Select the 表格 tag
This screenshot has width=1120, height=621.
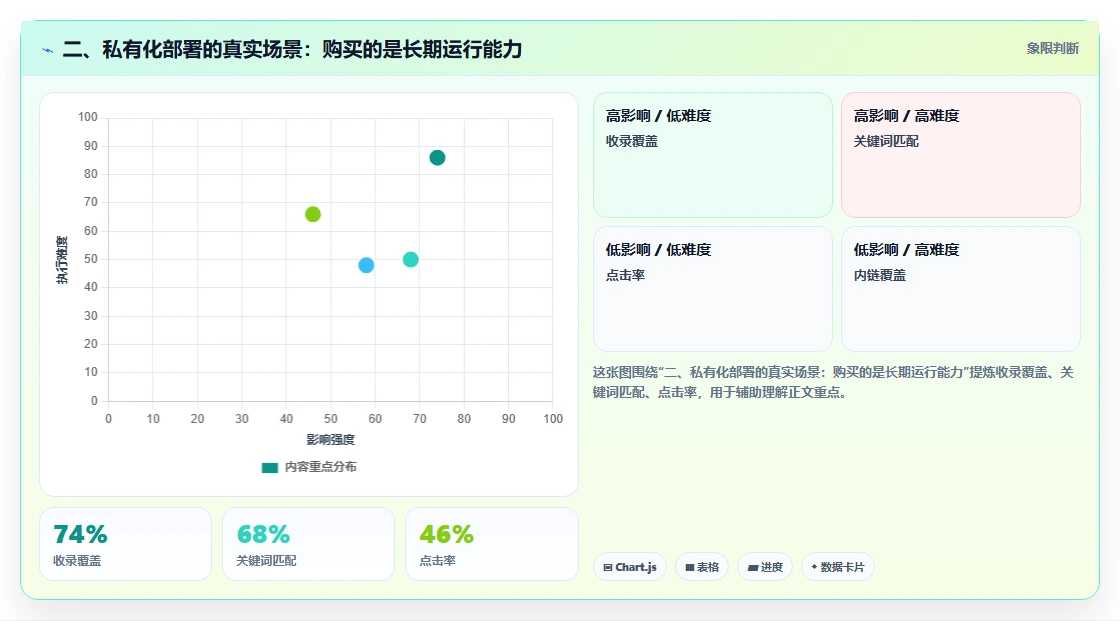tap(702, 567)
